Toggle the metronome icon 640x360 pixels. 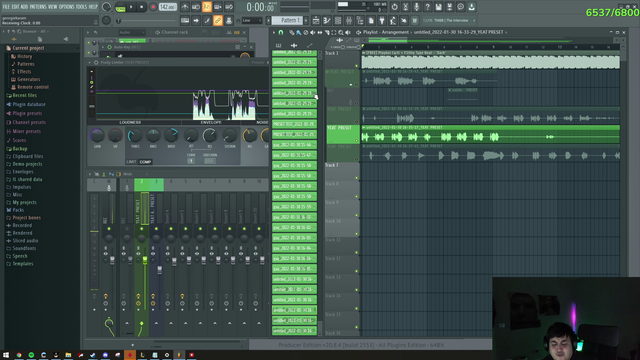pyautogui.click(x=185, y=7)
